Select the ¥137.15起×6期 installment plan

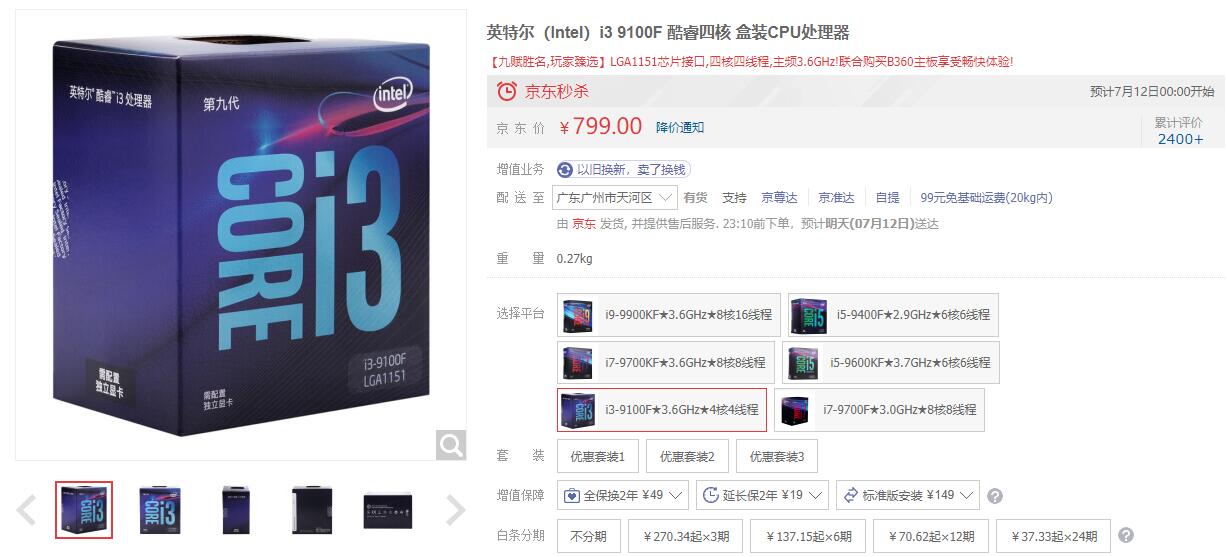(808, 536)
